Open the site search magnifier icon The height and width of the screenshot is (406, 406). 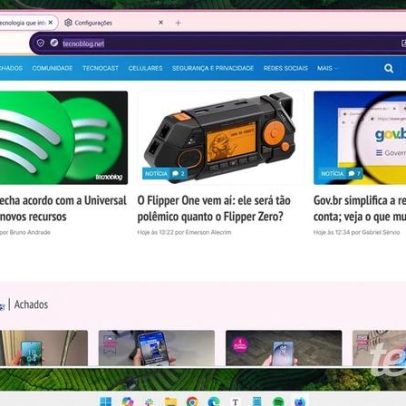389,68
